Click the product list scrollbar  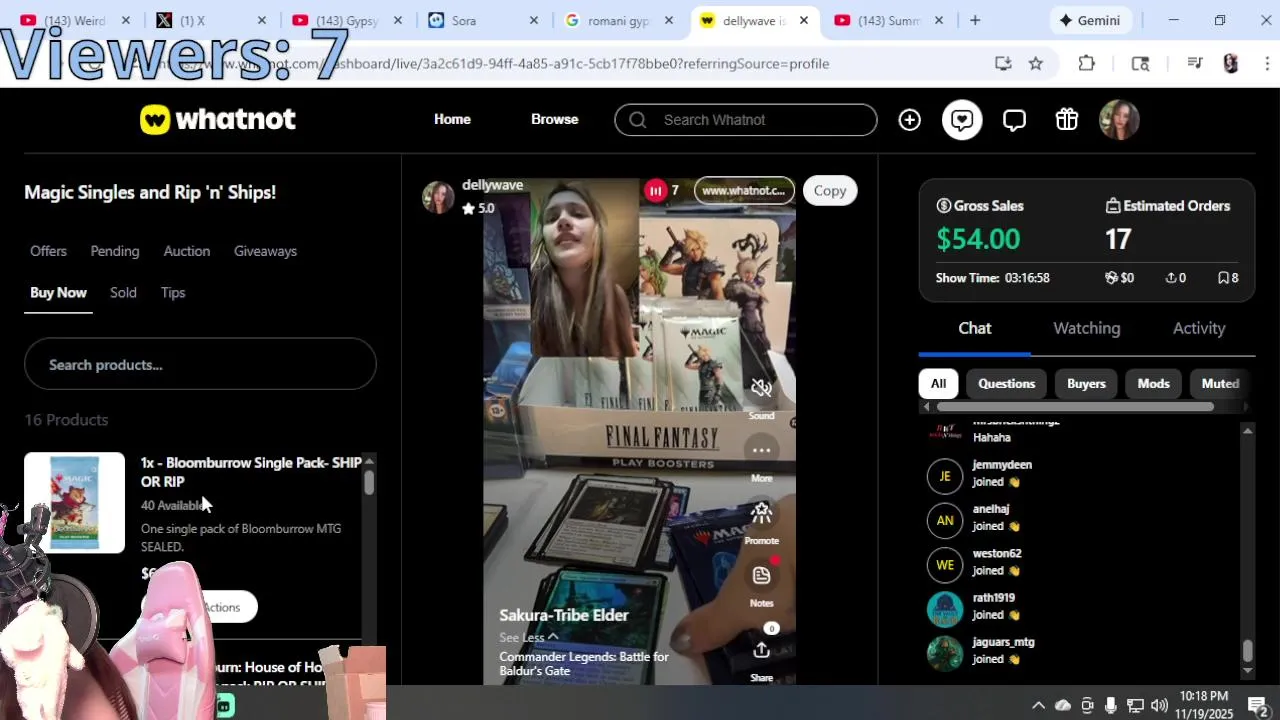[369, 482]
